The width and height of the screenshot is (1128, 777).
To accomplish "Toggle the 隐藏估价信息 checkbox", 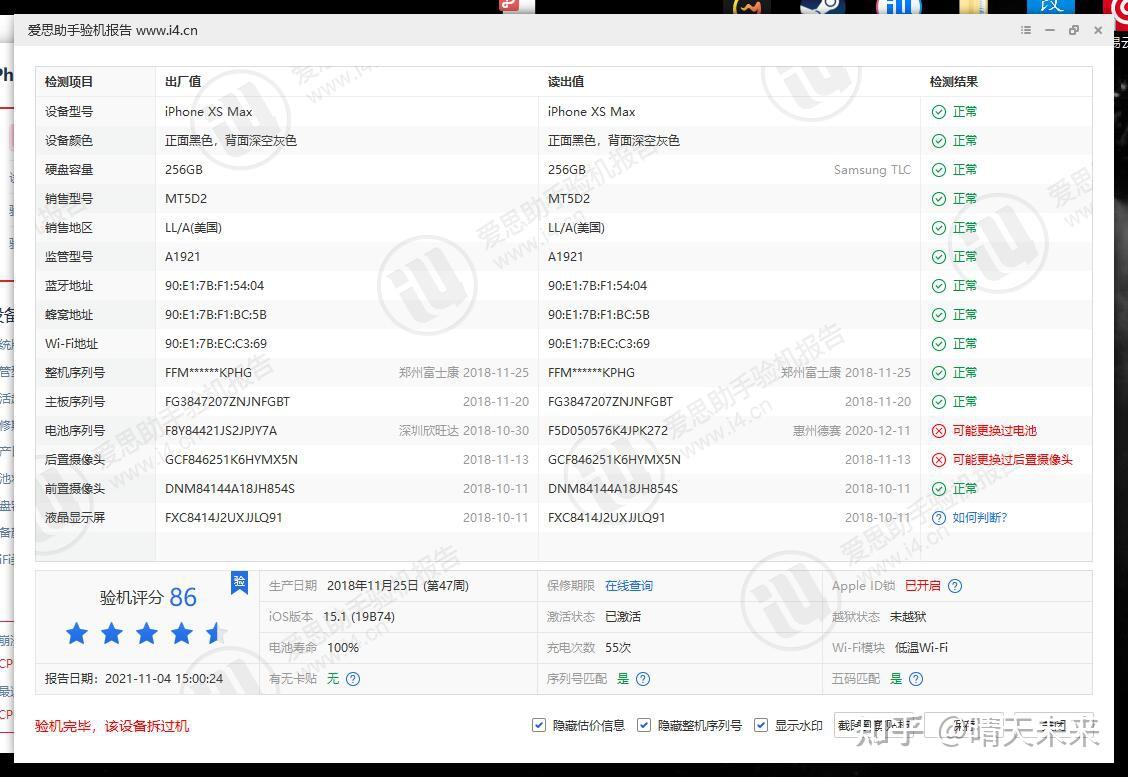I will pyautogui.click(x=538, y=725).
